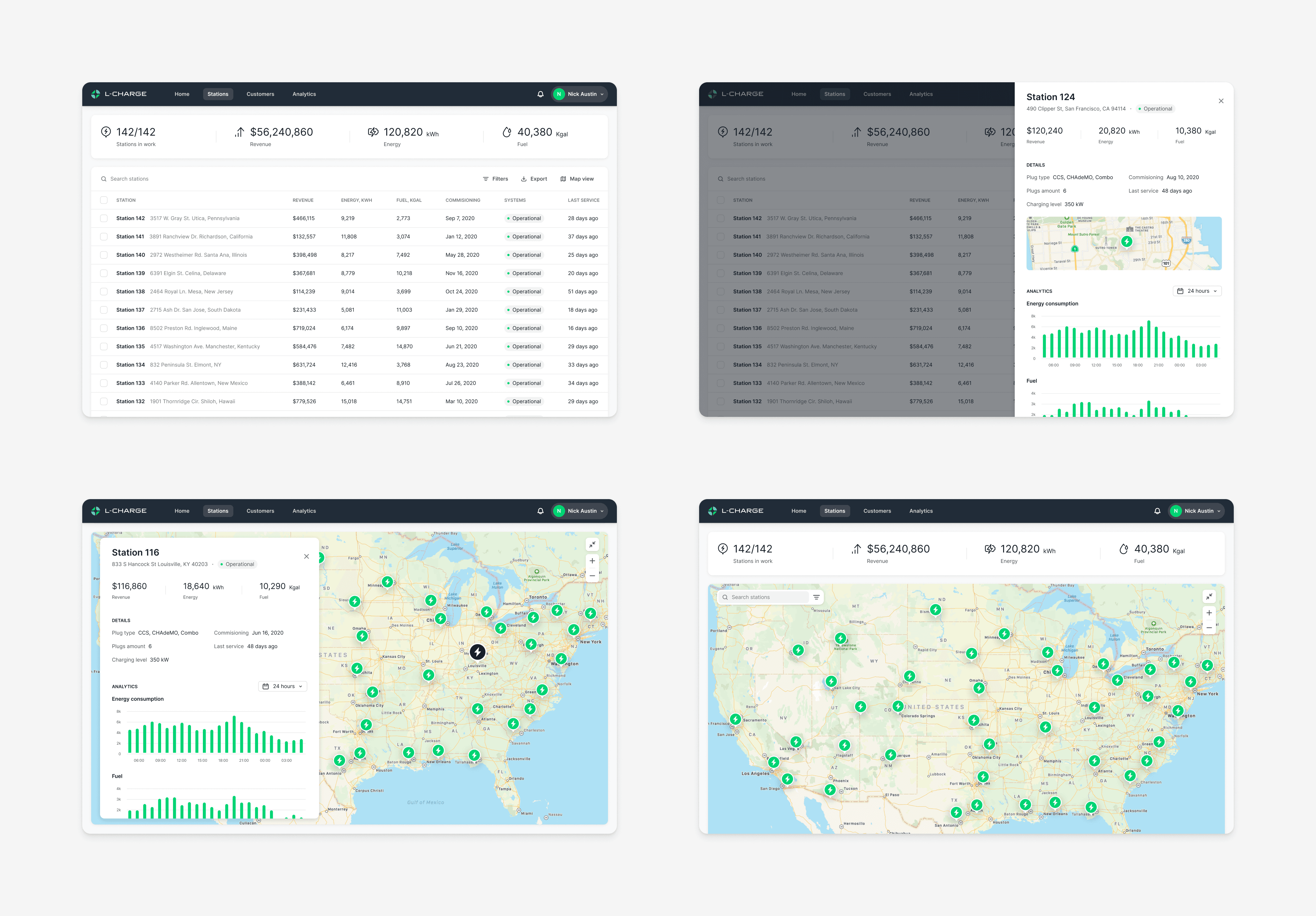1316x916 pixels.
Task: Tick the select-all checkbox in the undimmed stations table header
Action: (x=104, y=200)
